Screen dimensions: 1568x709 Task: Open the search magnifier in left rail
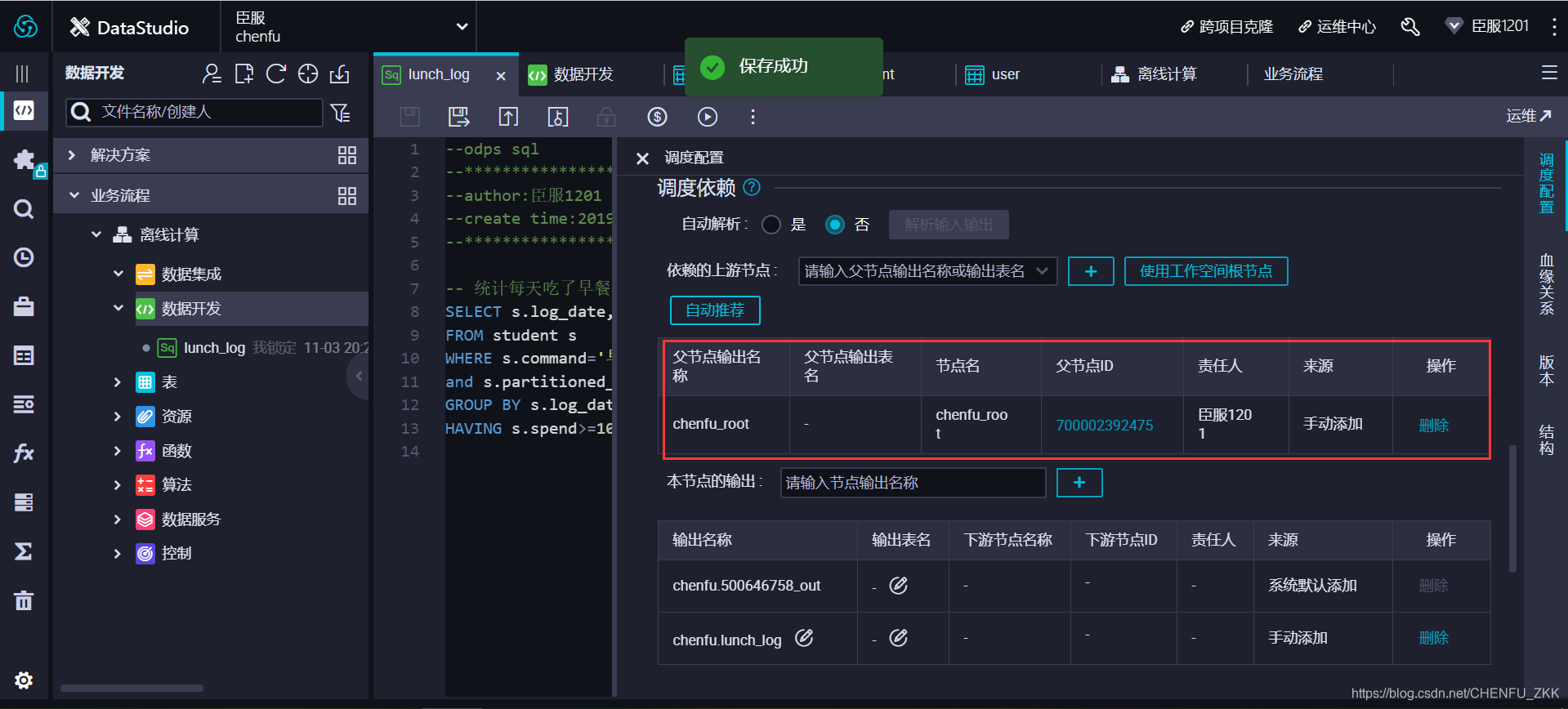tap(24, 209)
